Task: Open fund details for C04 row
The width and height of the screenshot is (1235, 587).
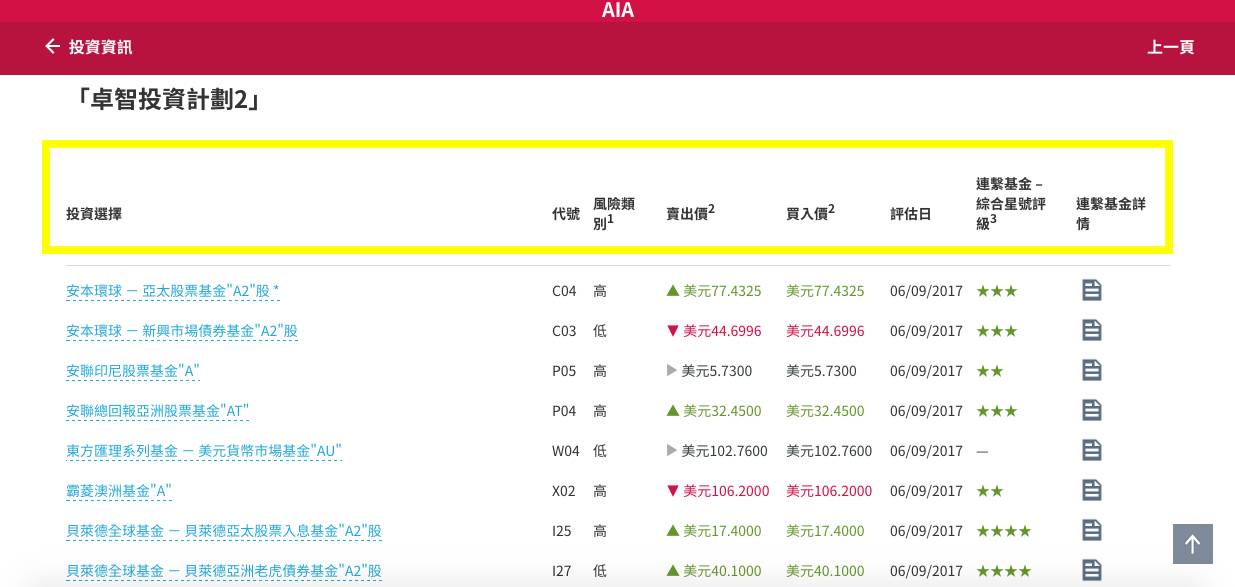Action: [1092, 290]
